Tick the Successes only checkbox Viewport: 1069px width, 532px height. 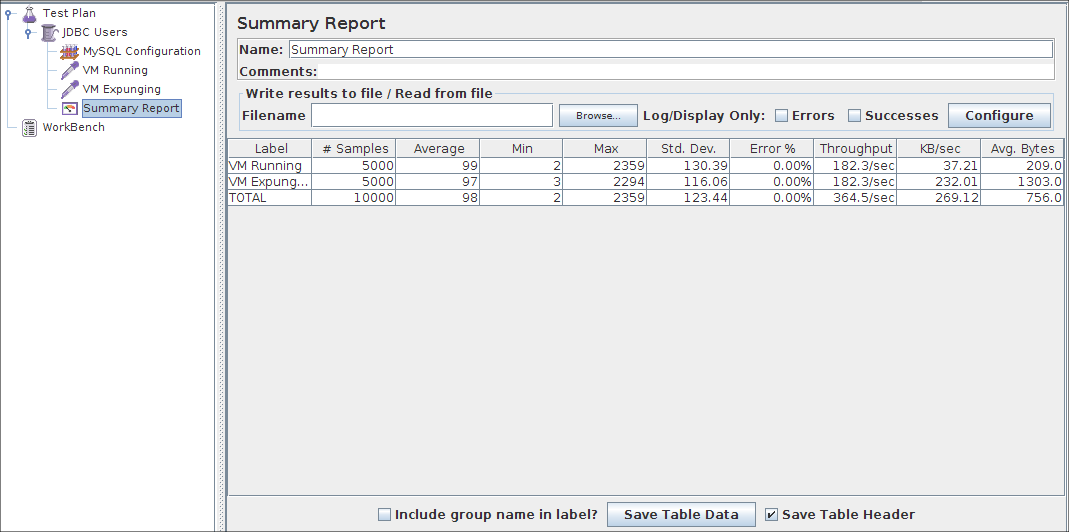tap(855, 116)
